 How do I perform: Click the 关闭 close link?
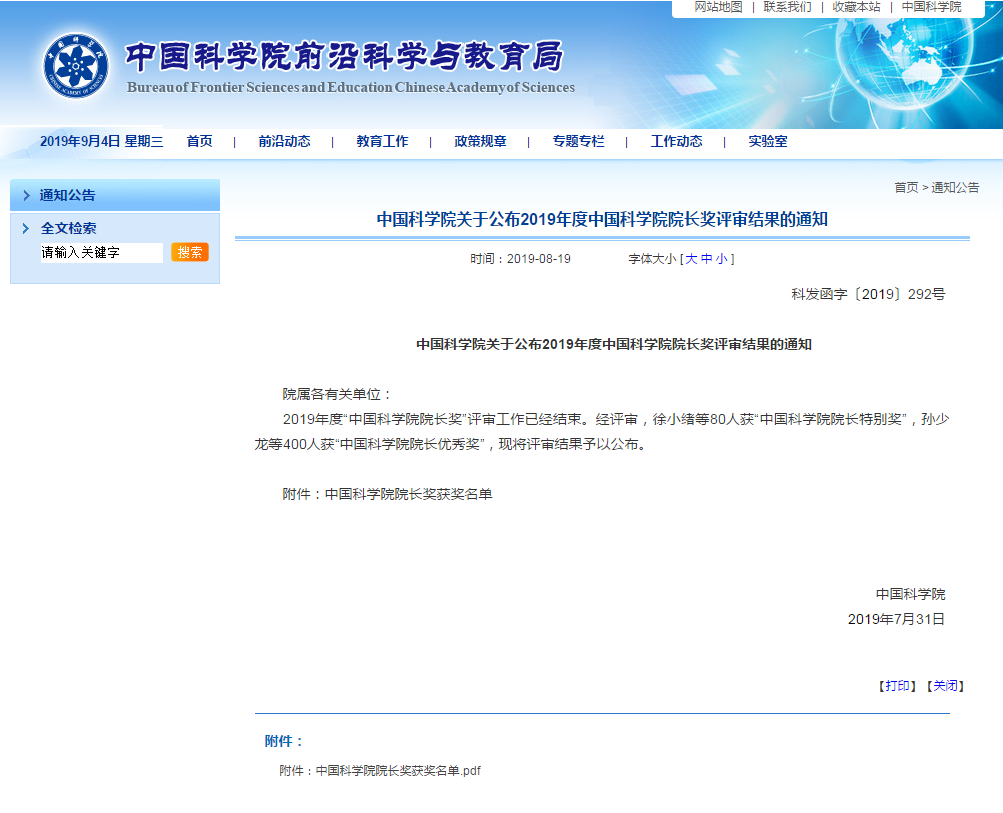pos(945,686)
